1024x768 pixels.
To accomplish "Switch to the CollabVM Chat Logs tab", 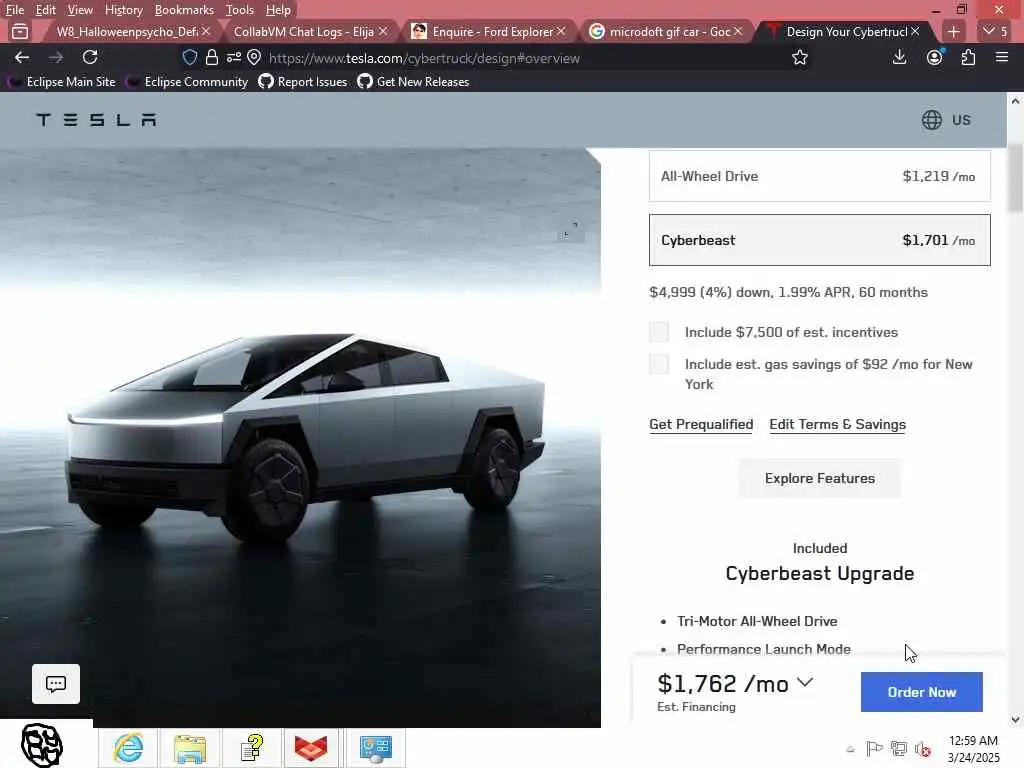I will point(304,31).
